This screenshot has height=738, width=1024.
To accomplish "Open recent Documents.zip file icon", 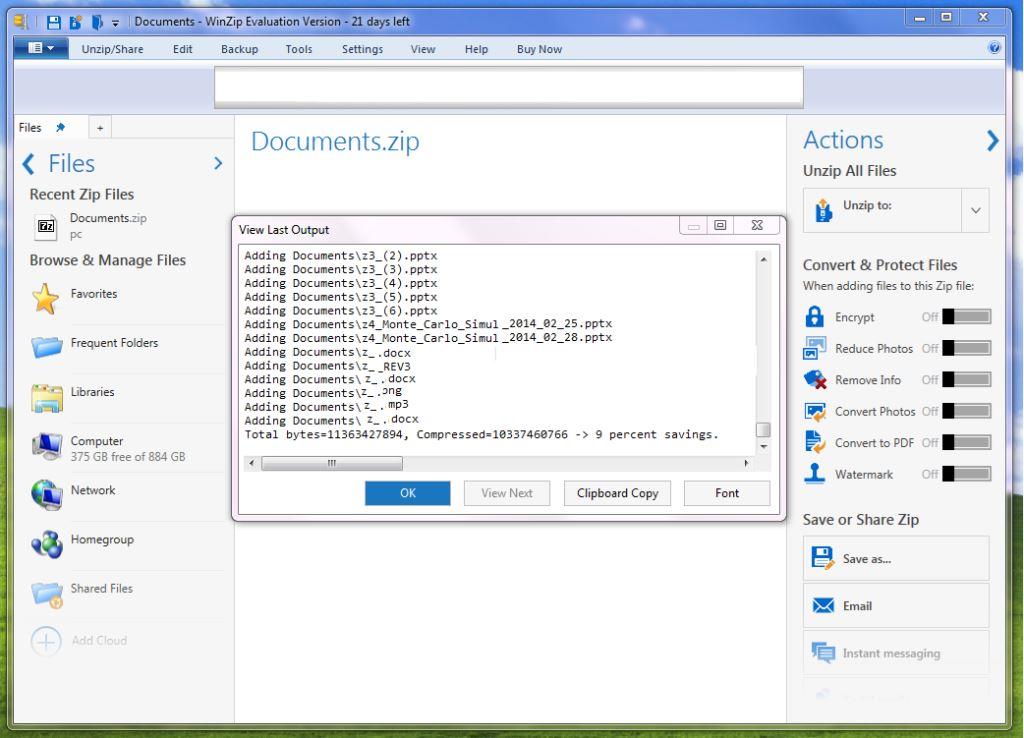I will click(46, 227).
